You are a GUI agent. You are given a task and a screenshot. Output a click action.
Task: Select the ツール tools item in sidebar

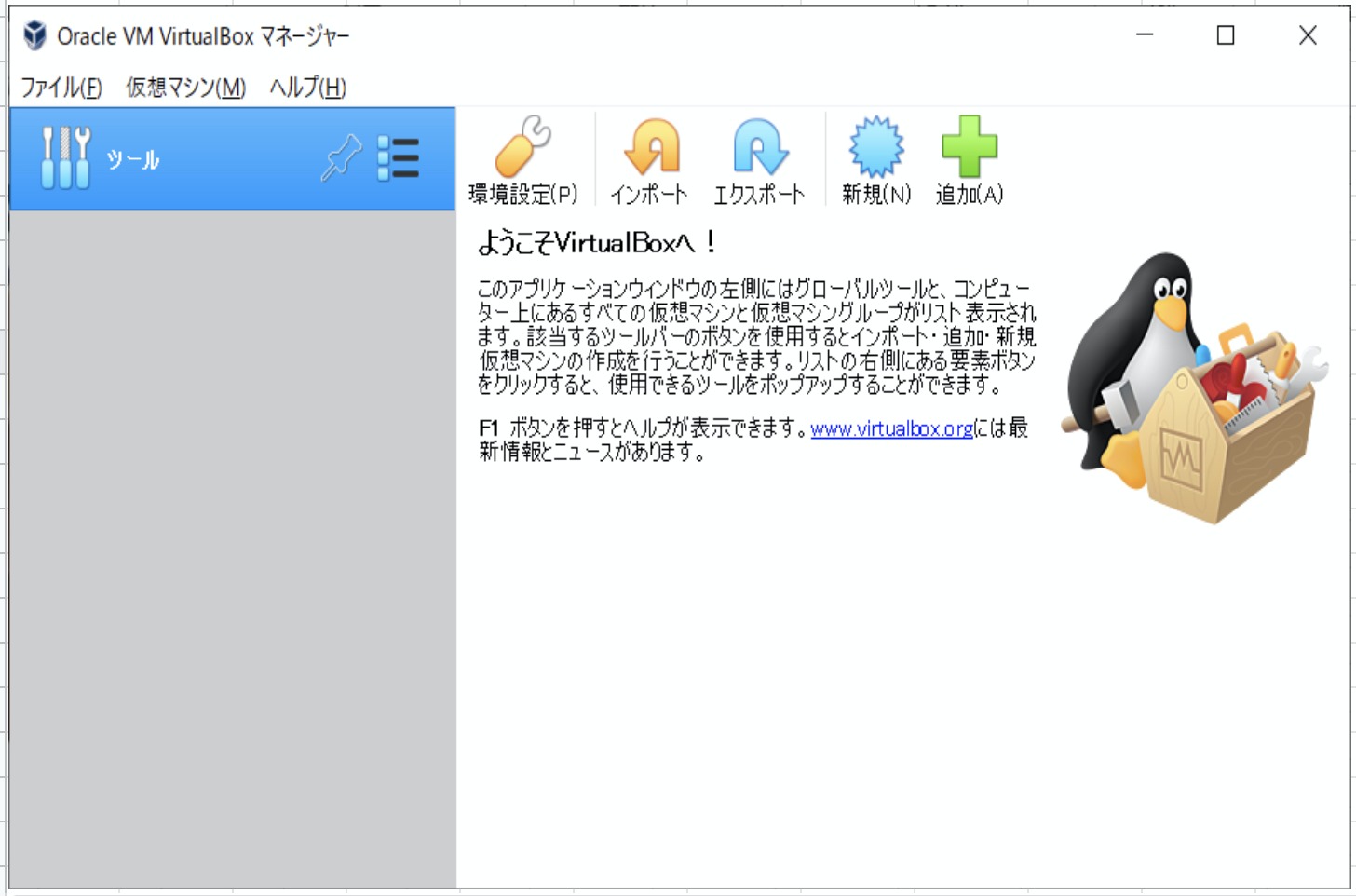click(232, 159)
